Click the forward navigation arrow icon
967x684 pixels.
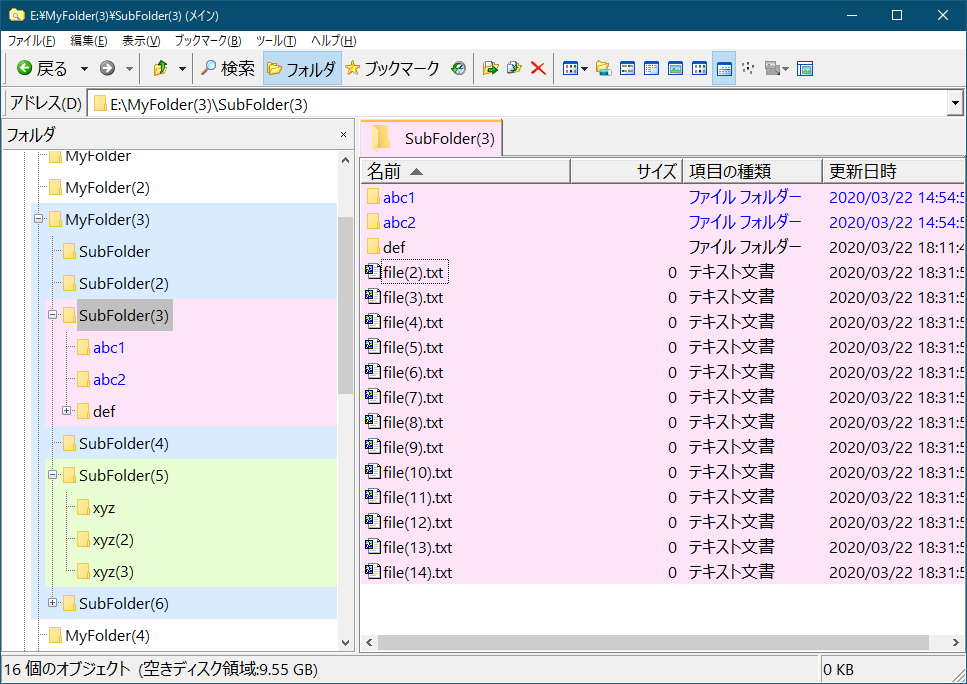pos(107,69)
